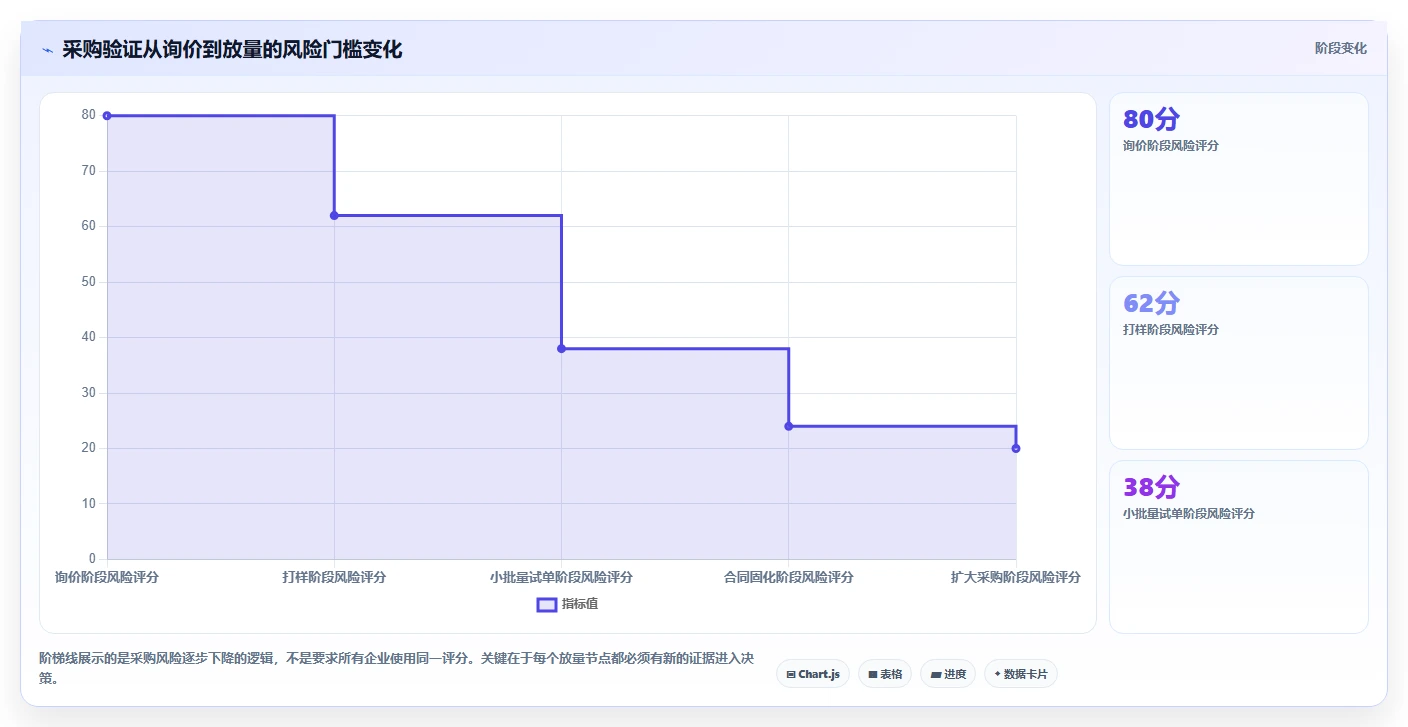The image size is (1408, 727).
Task: Click x-axis label 小批量试单阶段风险评分
Action: (x=561, y=577)
